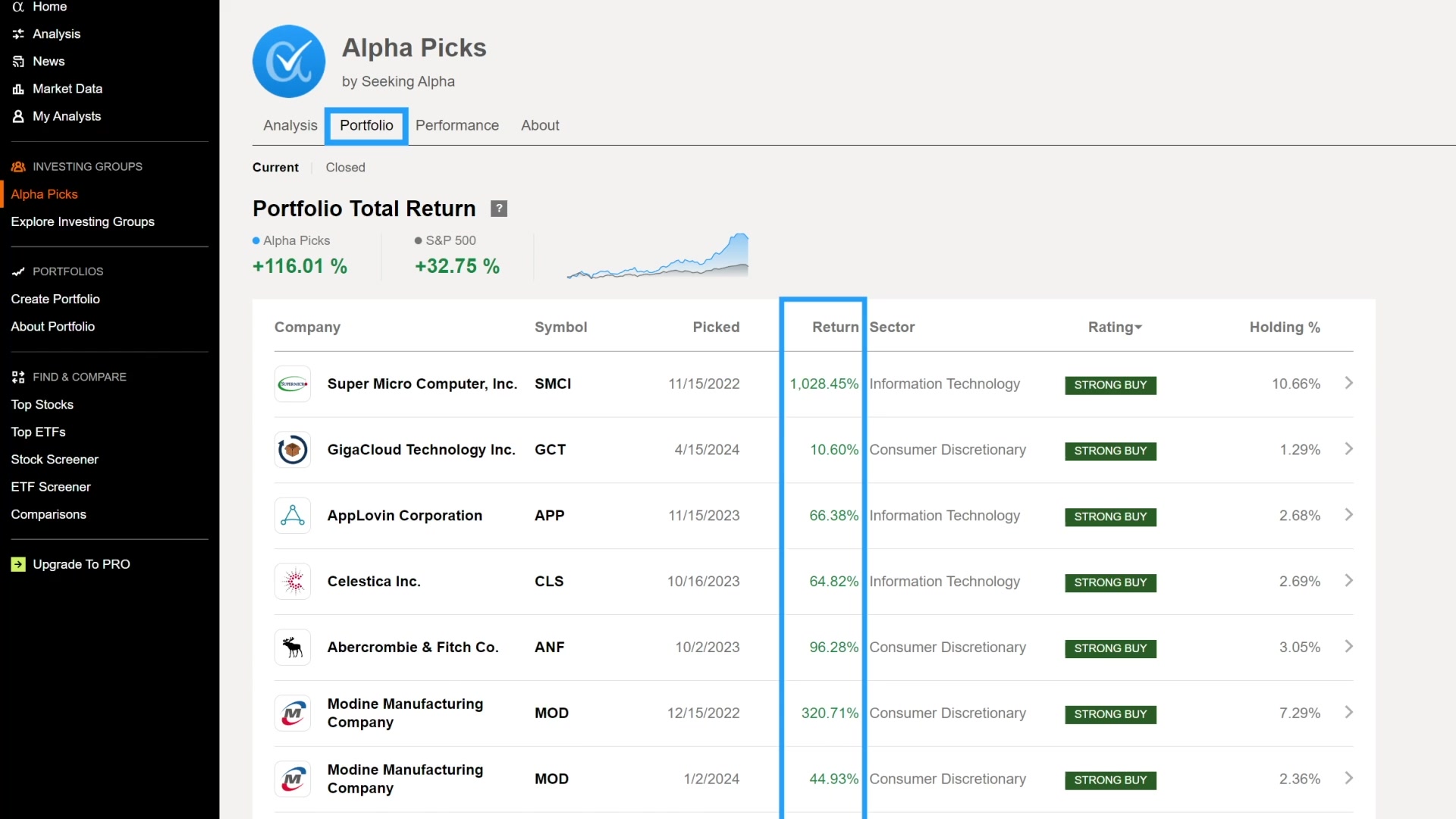This screenshot has height=819, width=1456.
Task: Click Modine logo in 12/15/2022 row
Action: tap(293, 714)
